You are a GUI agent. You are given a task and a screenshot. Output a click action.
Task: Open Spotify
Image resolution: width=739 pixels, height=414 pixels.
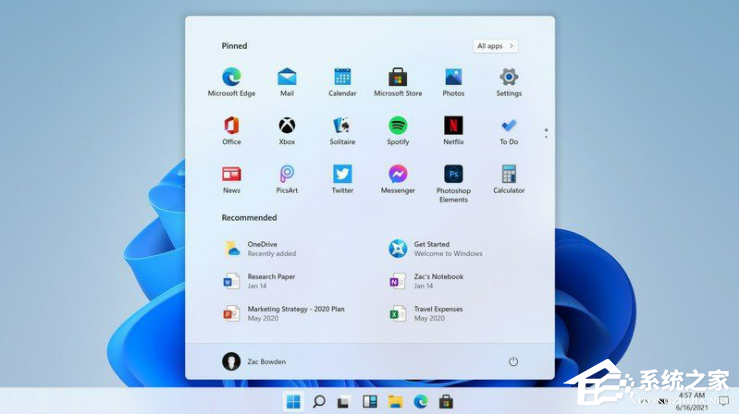pyautogui.click(x=398, y=130)
